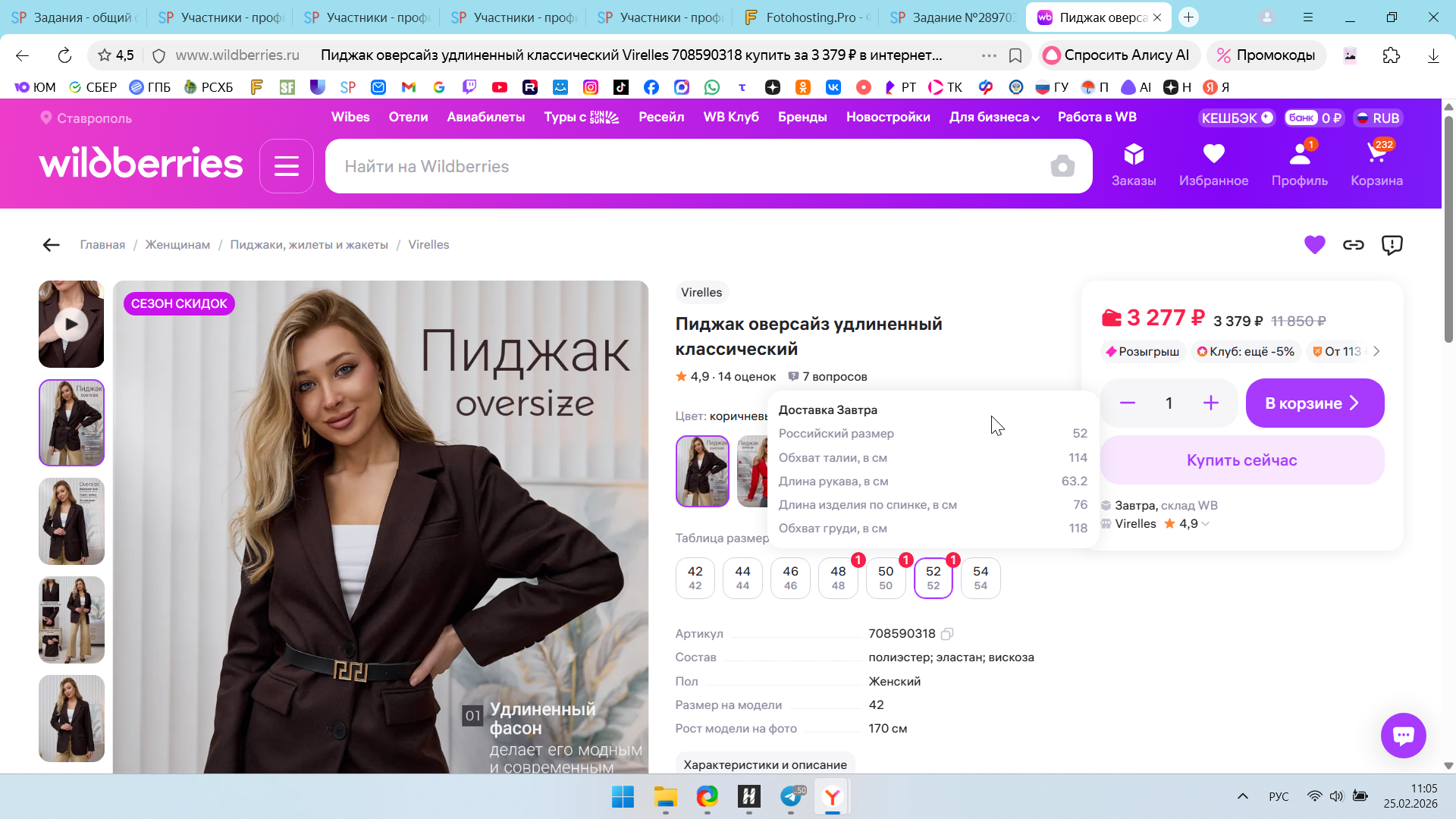Image resolution: width=1456 pixels, height=819 pixels.
Task: Open the hamburger catalog menu
Action: click(286, 166)
